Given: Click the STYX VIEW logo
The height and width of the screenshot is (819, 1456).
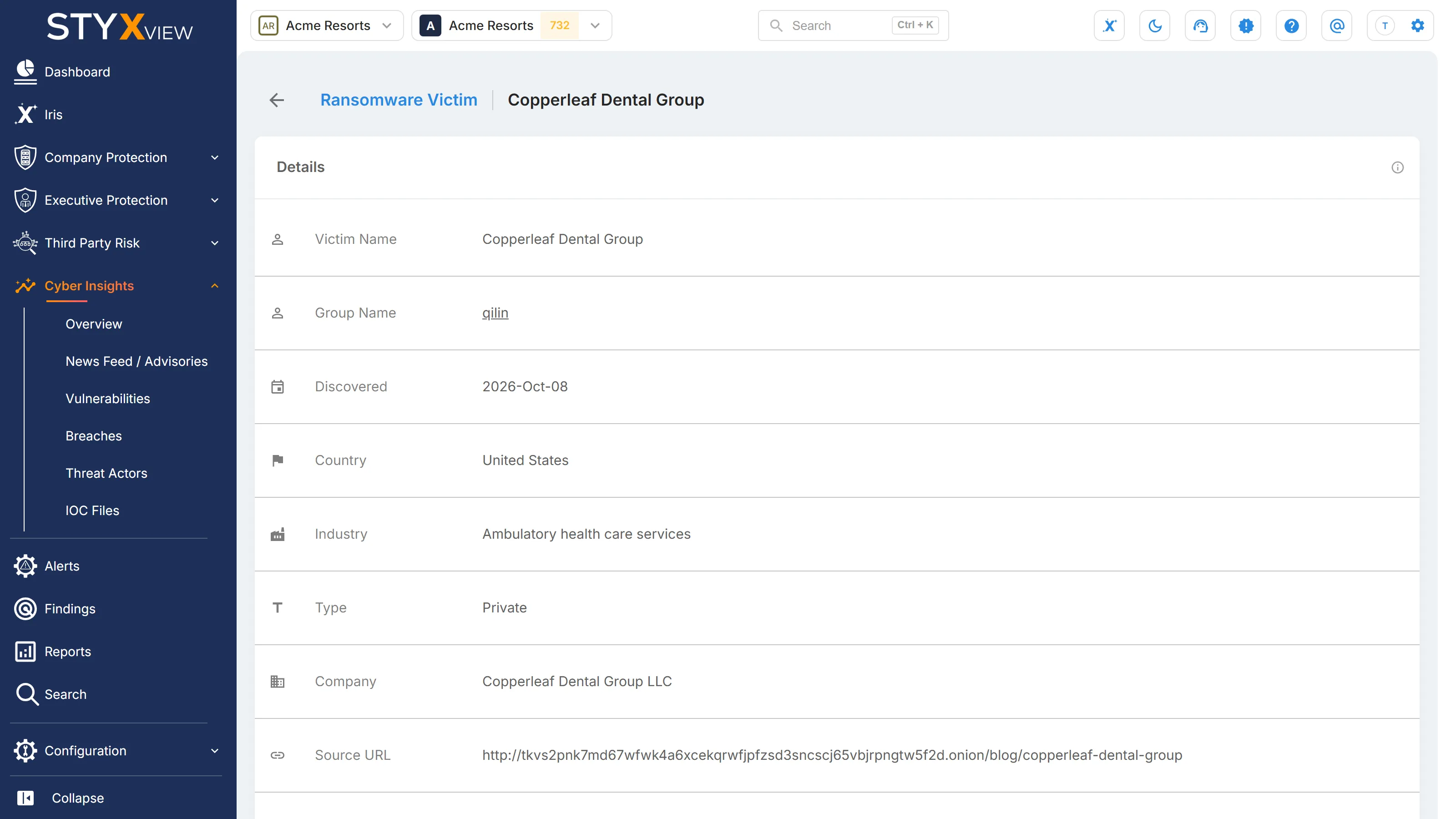Looking at the screenshot, I should [x=119, y=26].
